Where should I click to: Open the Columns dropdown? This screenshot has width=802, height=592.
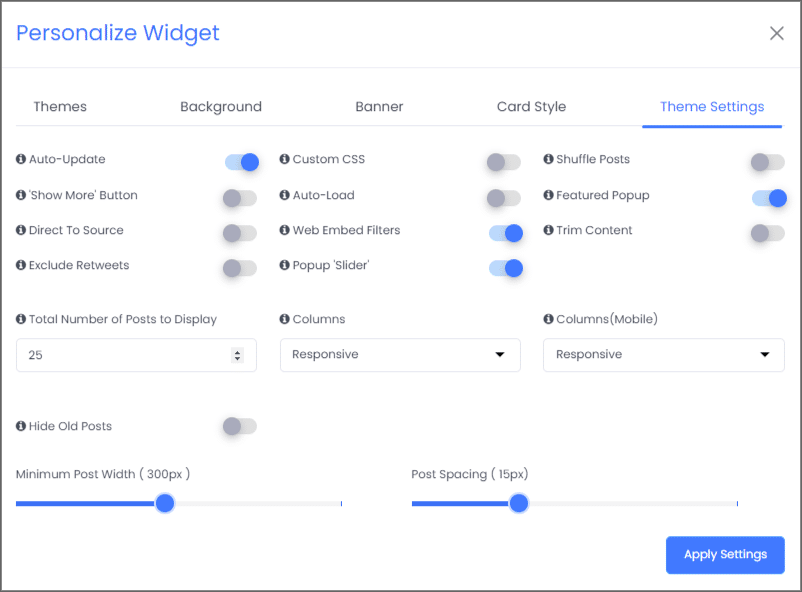coord(400,355)
